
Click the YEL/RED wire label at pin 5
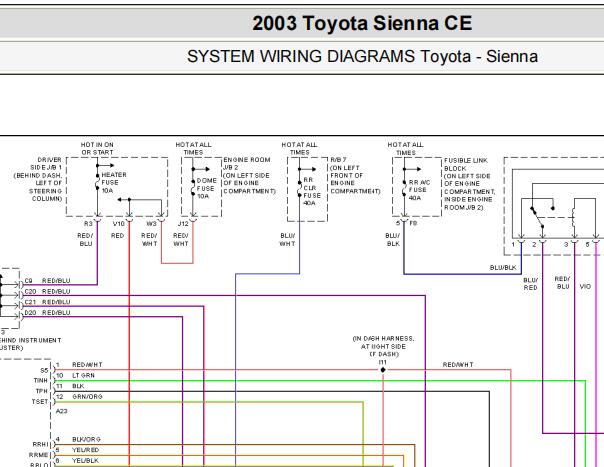(86, 450)
